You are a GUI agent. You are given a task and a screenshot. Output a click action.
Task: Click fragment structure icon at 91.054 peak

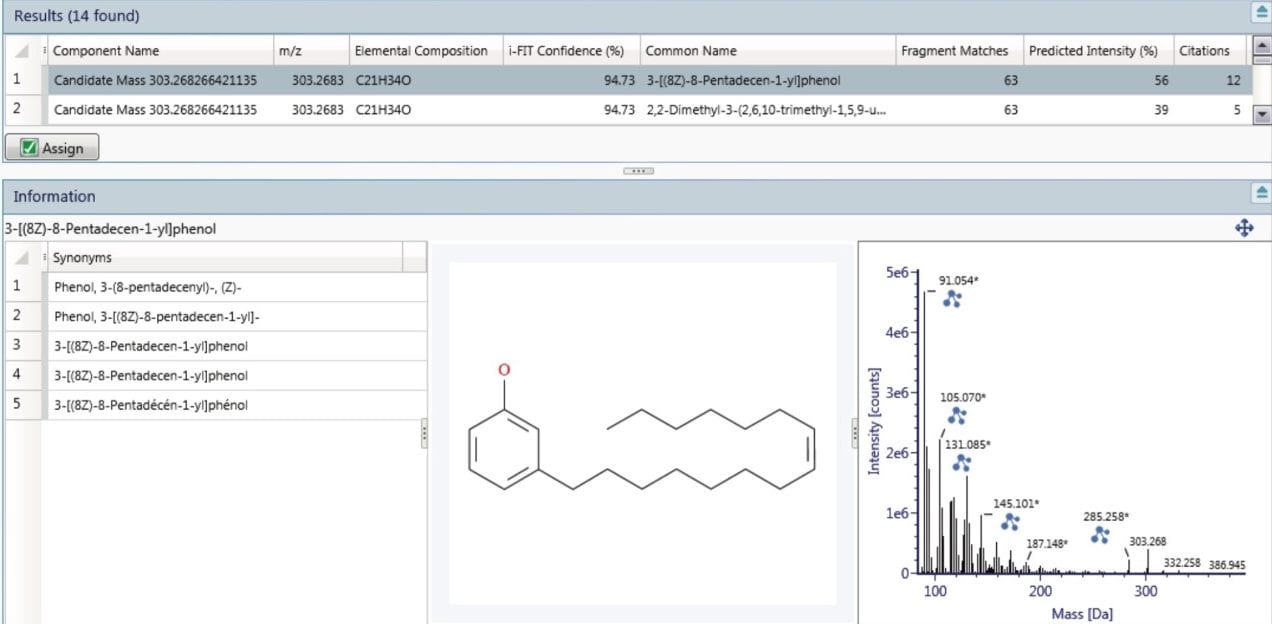pos(951,298)
